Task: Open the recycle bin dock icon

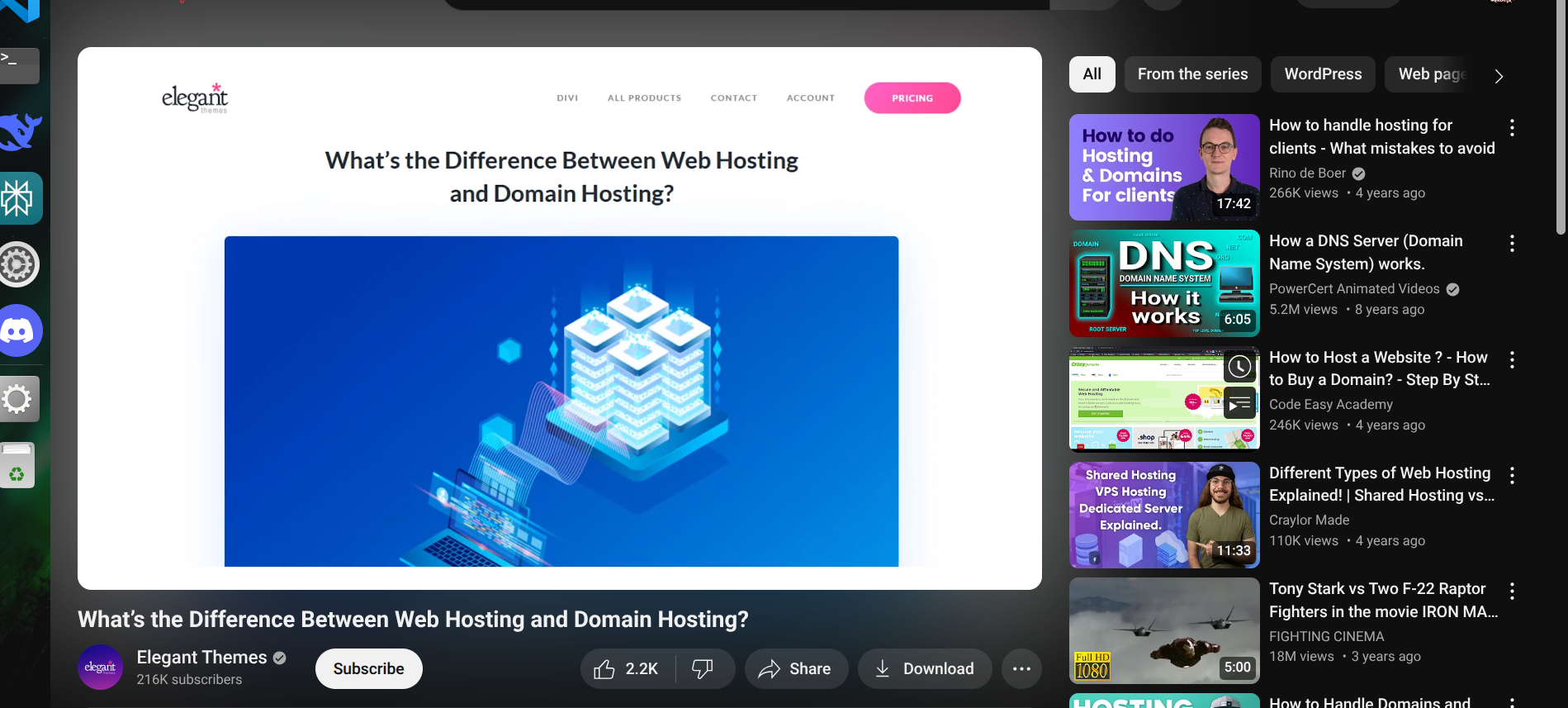Action: pos(17,465)
